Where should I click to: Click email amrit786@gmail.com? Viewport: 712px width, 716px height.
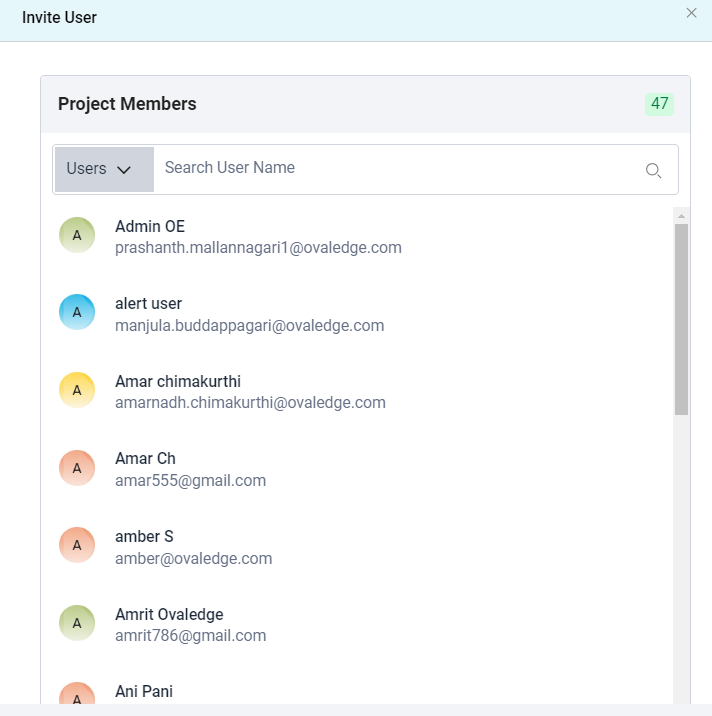[x=190, y=636]
